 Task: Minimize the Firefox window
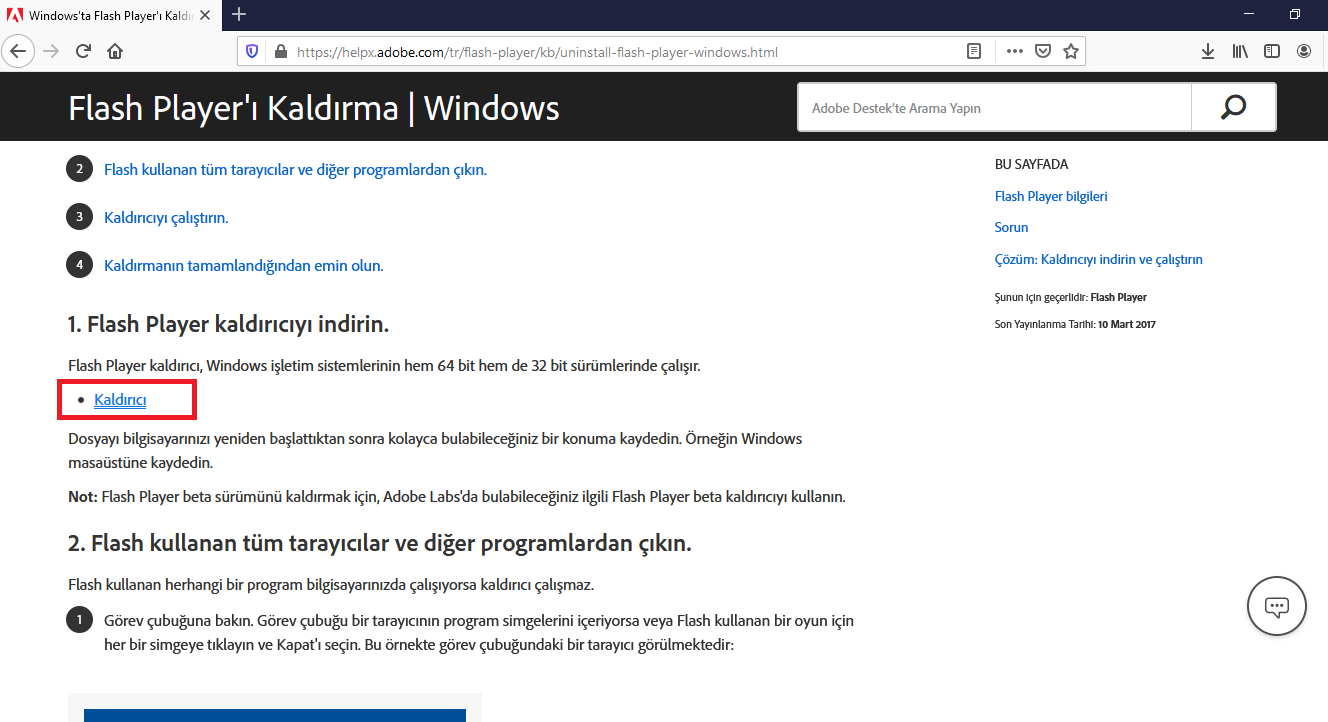pos(1249,14)
